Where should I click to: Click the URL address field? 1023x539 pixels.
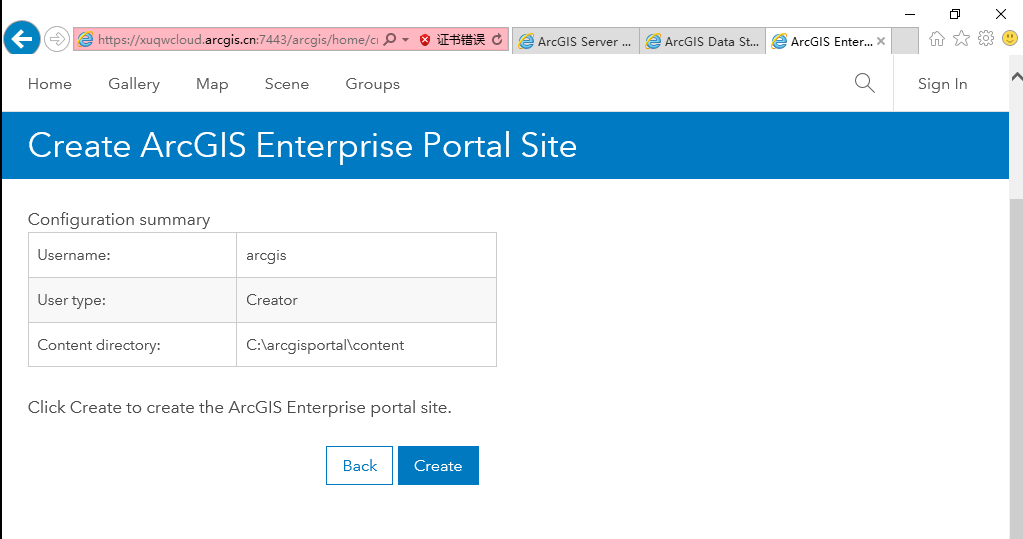(x=237, y=40)
